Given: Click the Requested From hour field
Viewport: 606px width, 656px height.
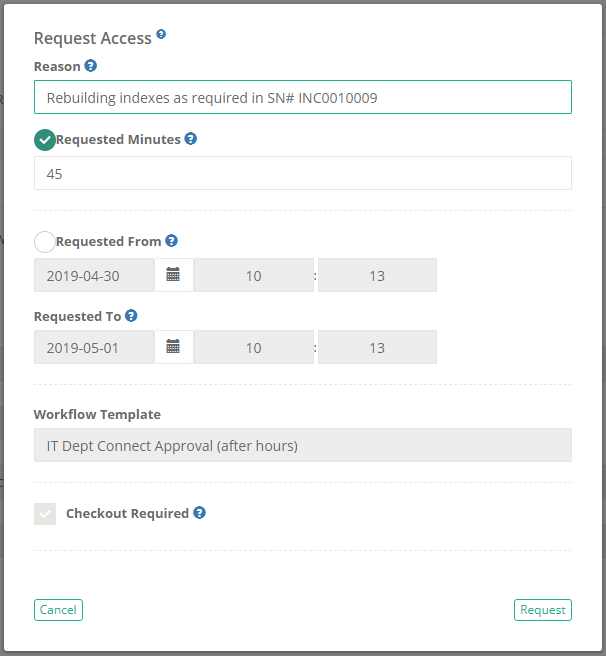Looking at the screenshot, I should pyautogui.click(x=254, y=275).
